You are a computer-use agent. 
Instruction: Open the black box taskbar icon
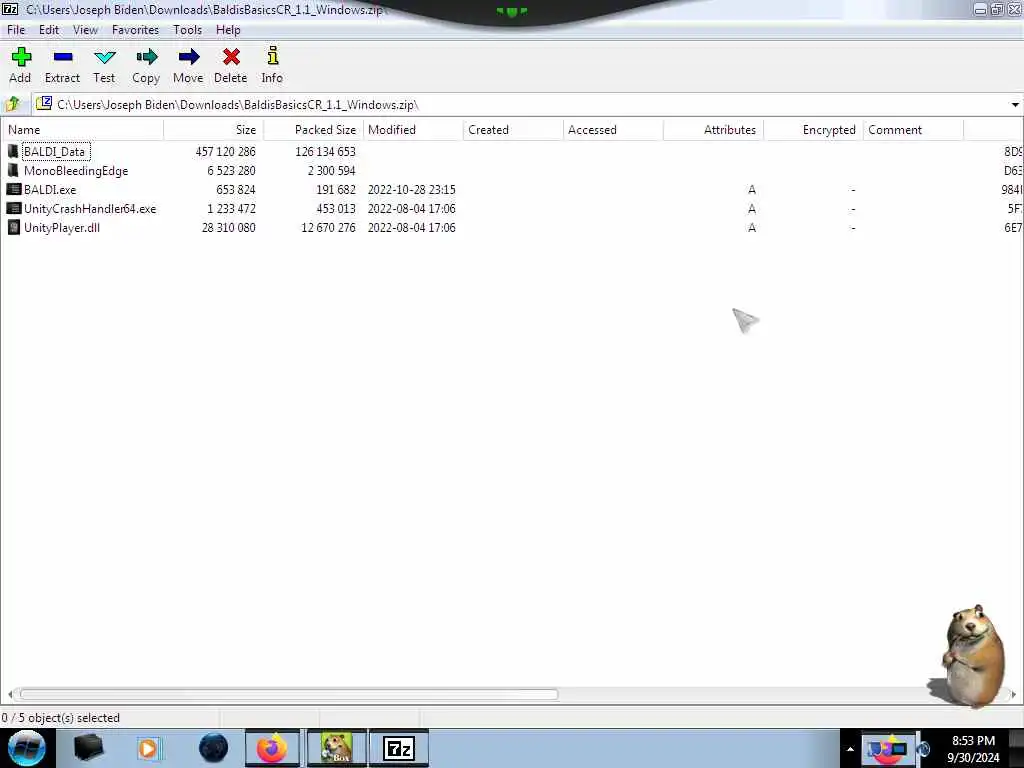pyautogui.click(x=89, y=748)
